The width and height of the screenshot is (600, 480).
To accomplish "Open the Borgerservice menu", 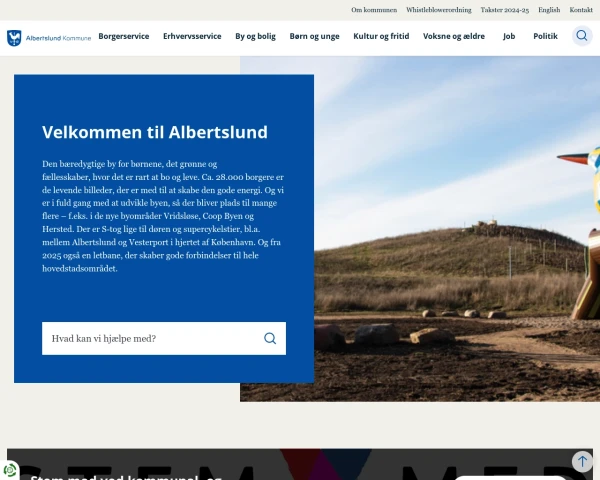I will pyautogui.click(x=124, y=36).
